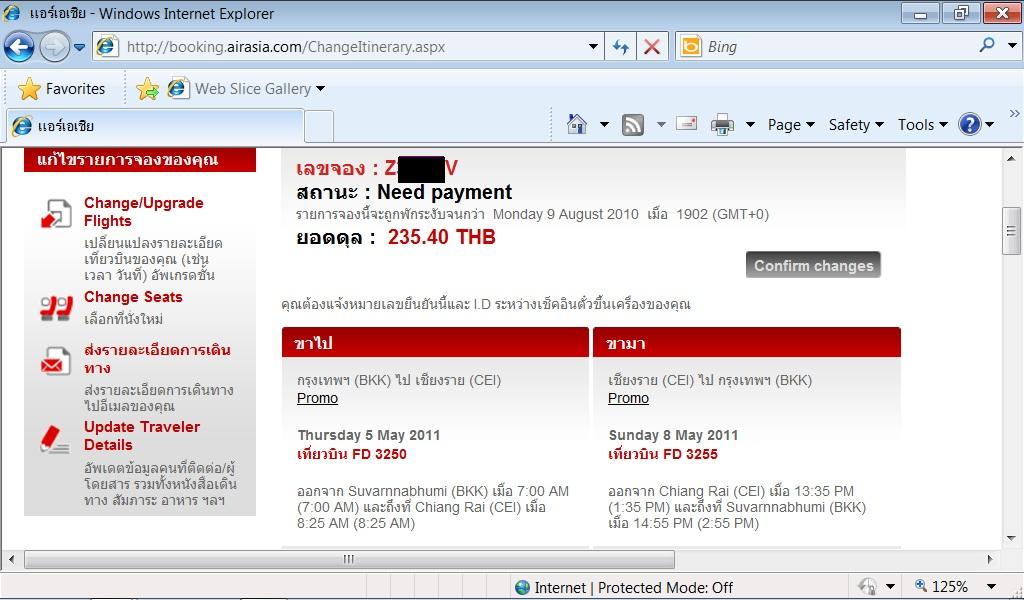Click the horizontal scrollbar left arrow
Viewport: 1024px width, 600px height.
pos(11,559)
